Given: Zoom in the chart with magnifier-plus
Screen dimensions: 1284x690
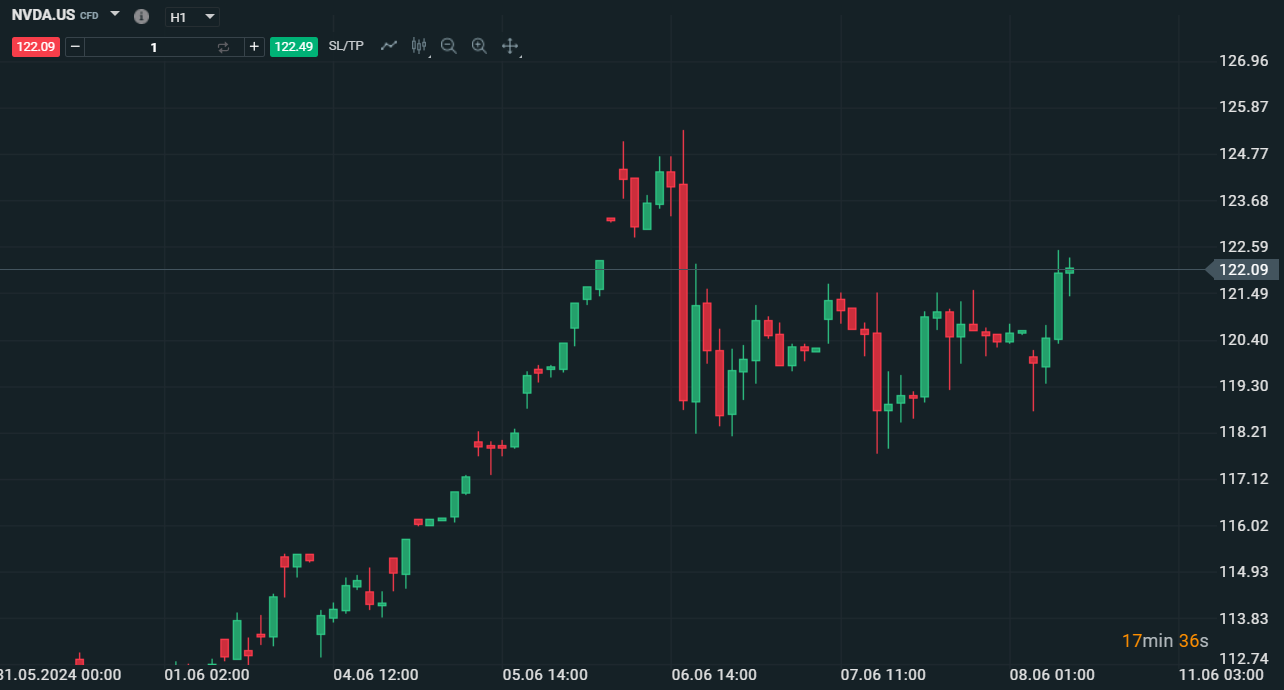Looking at the screenshot, I should click(479, 46).
